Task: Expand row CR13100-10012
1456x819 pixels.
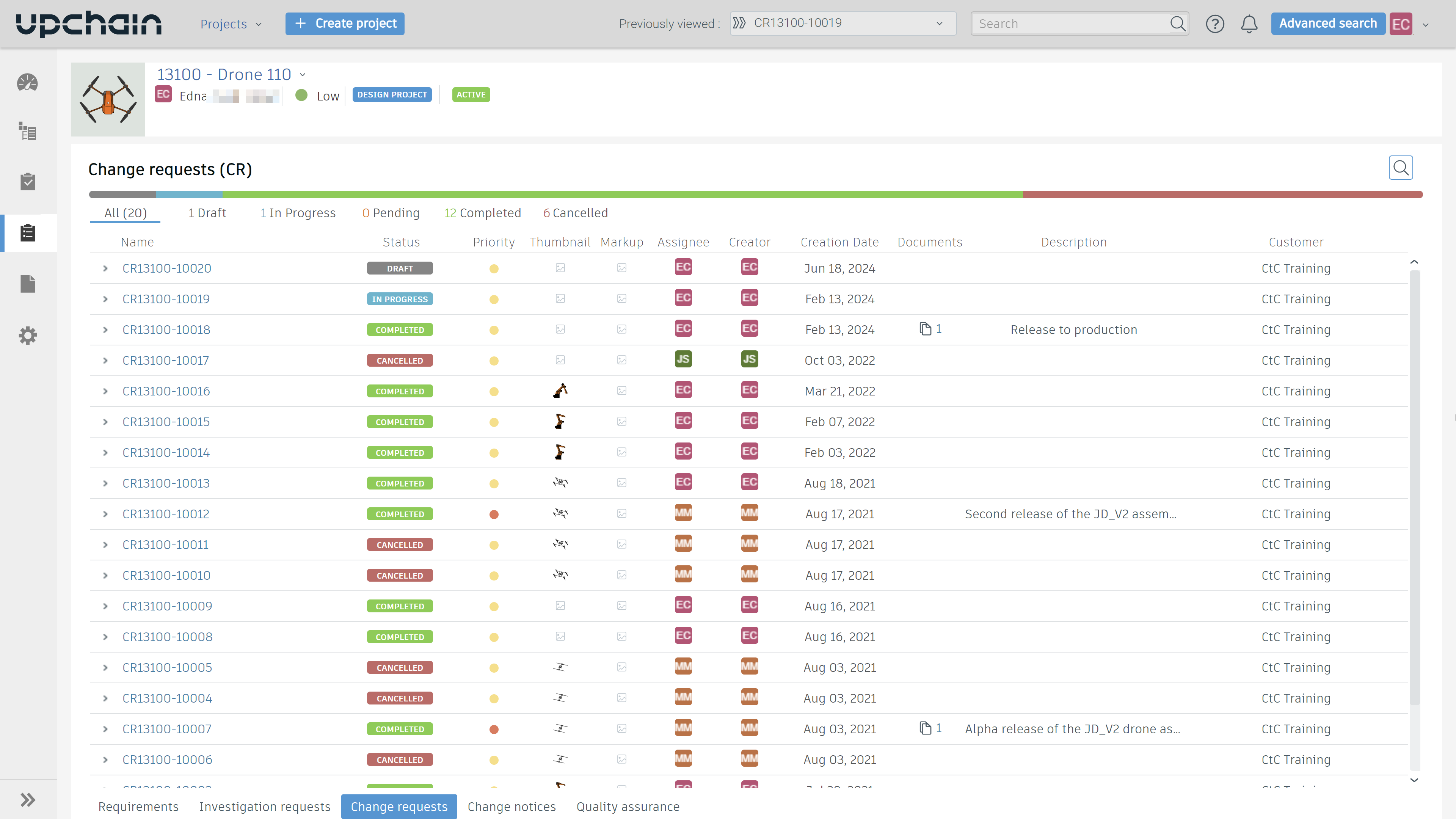Action: pos(105,515)
